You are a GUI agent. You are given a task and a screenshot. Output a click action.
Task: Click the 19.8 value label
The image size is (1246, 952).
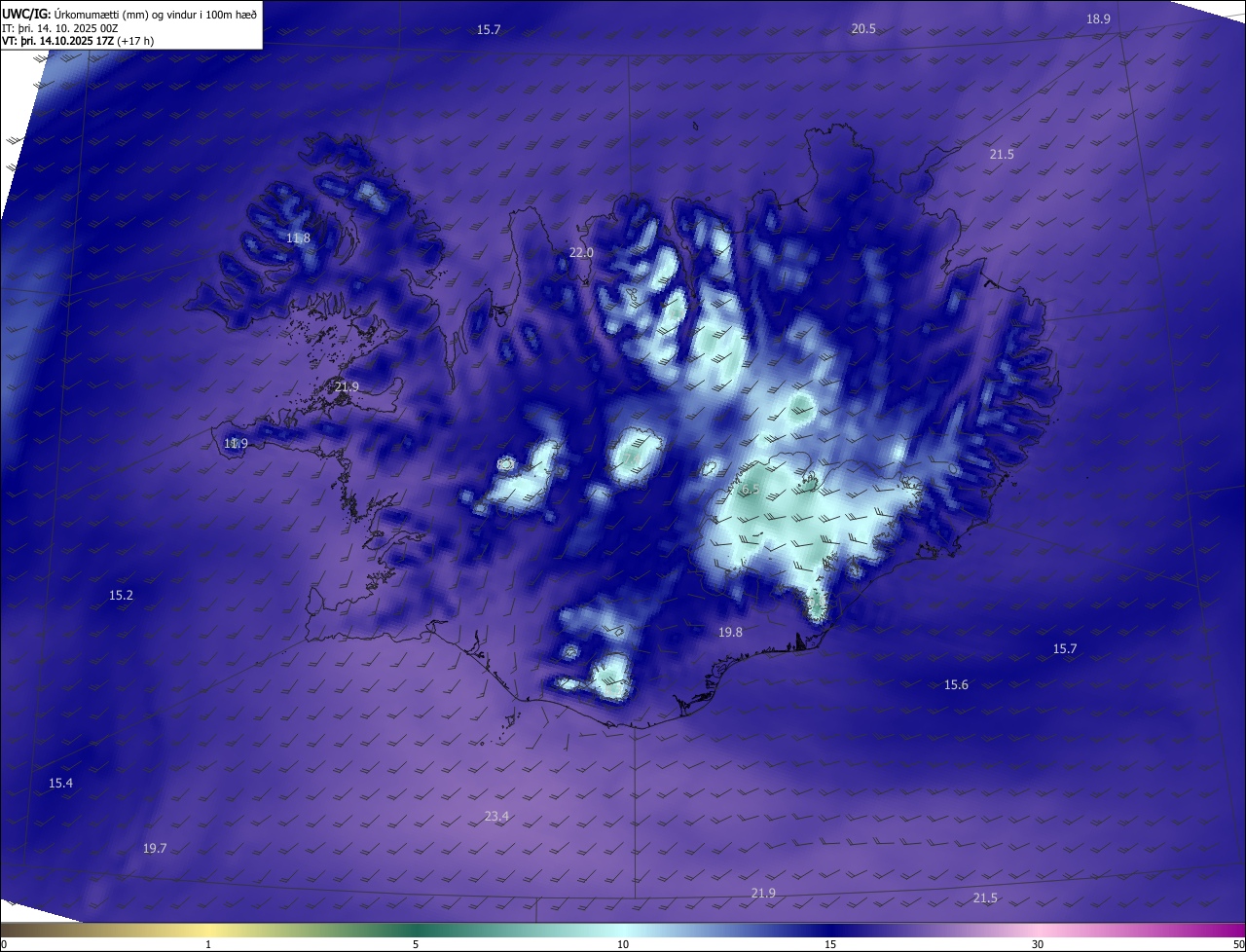click(x=730, y=633)
